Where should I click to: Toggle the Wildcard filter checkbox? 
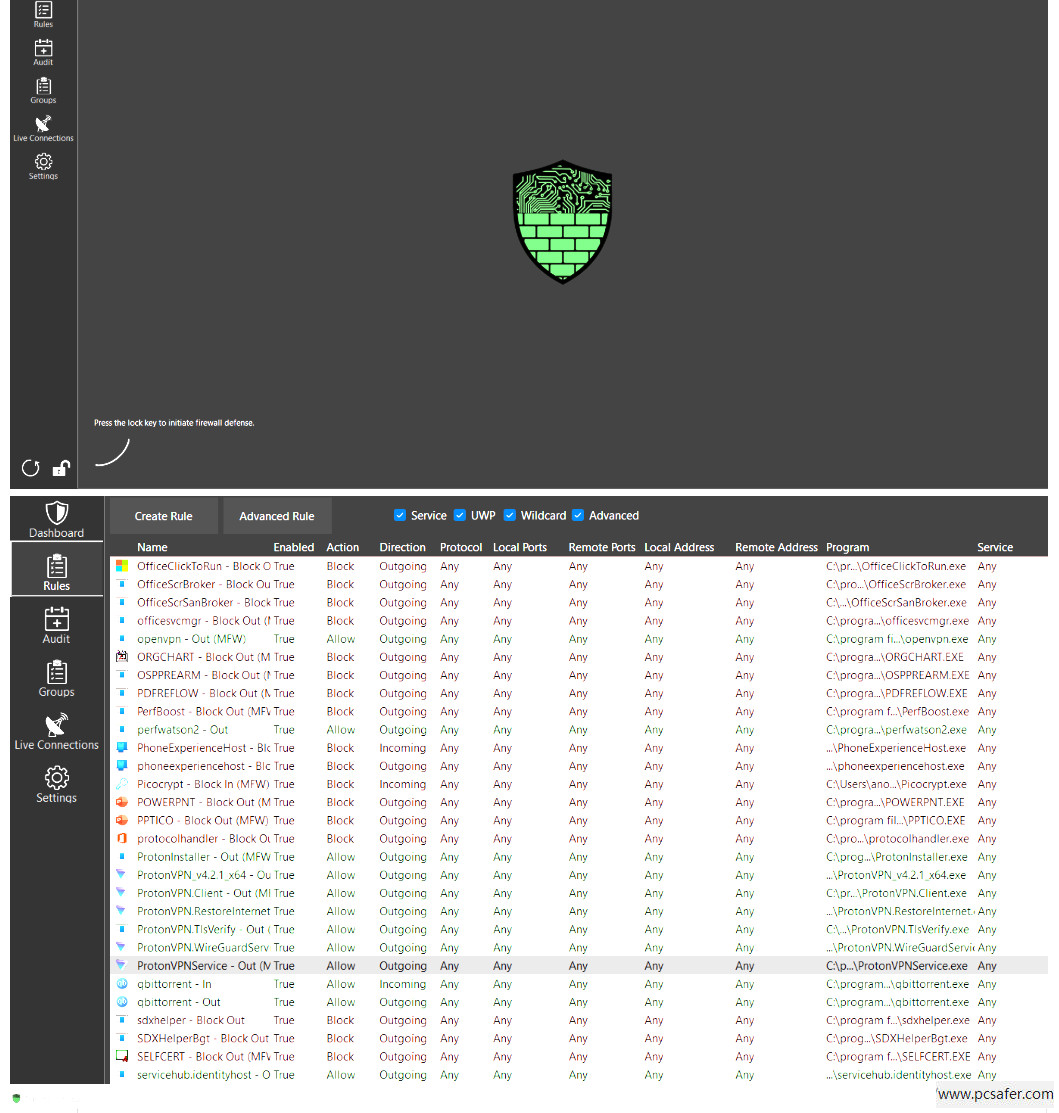coord(510,516)
